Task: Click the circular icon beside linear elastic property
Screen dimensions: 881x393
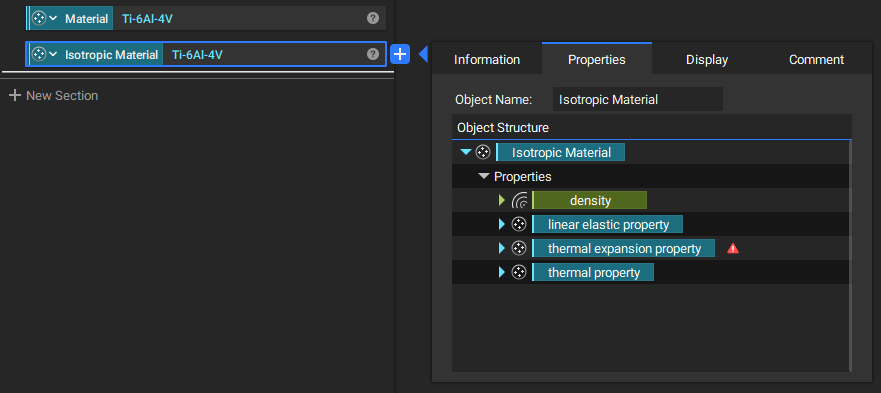Action: (x=519, y=224)
